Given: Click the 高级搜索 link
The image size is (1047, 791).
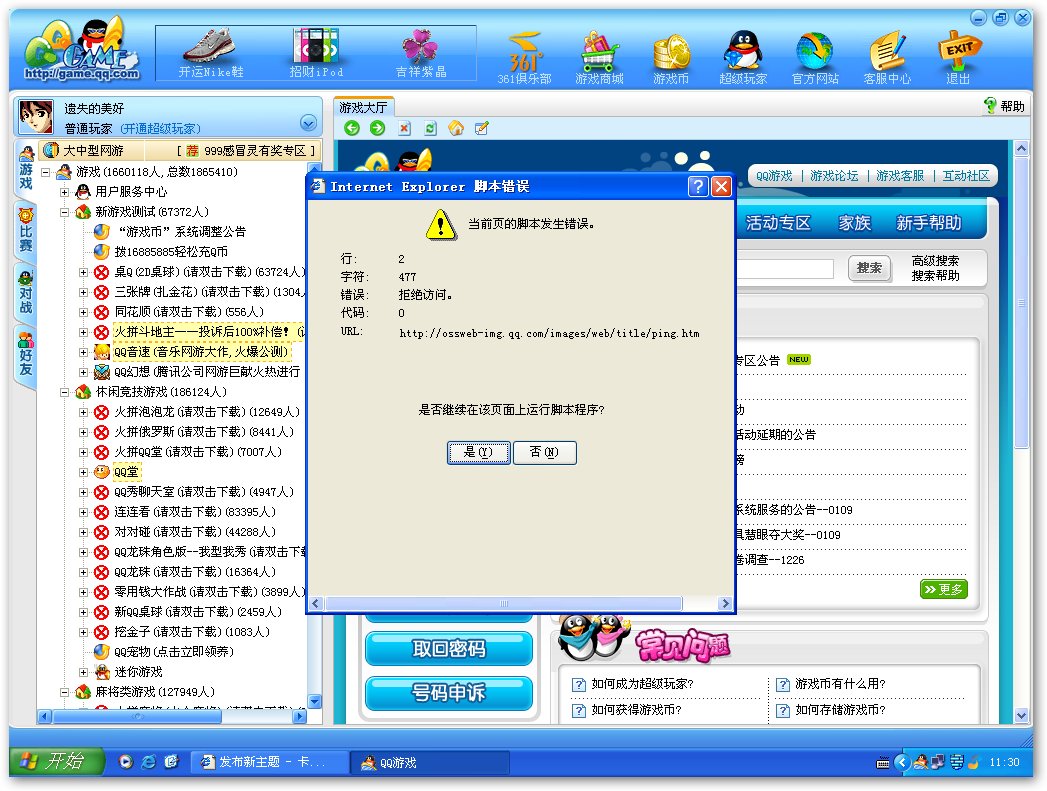Looking at the screenshot, I should pos(935,260).
